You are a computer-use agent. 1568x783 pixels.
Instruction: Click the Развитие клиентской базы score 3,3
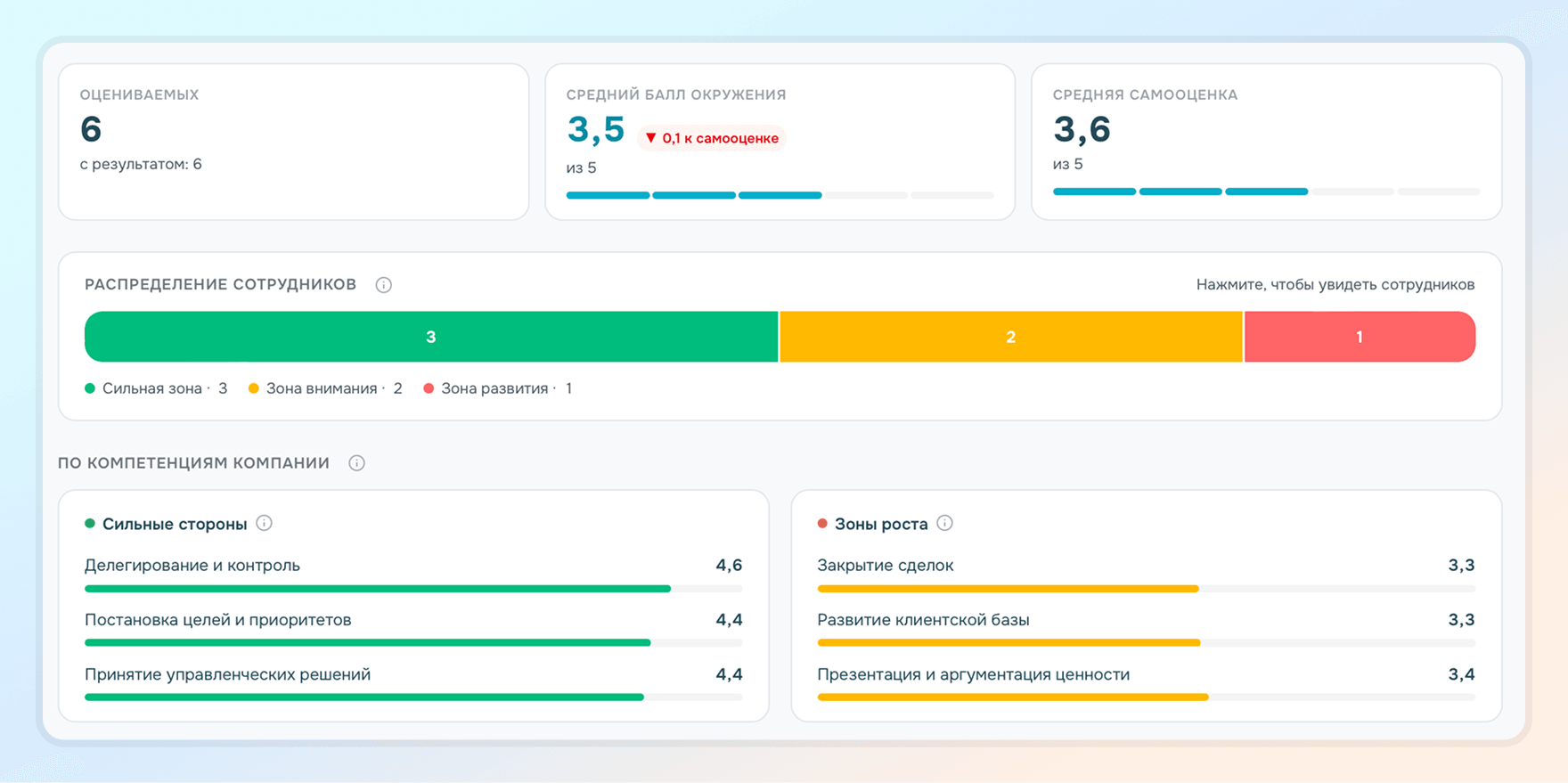(1462, 620)
